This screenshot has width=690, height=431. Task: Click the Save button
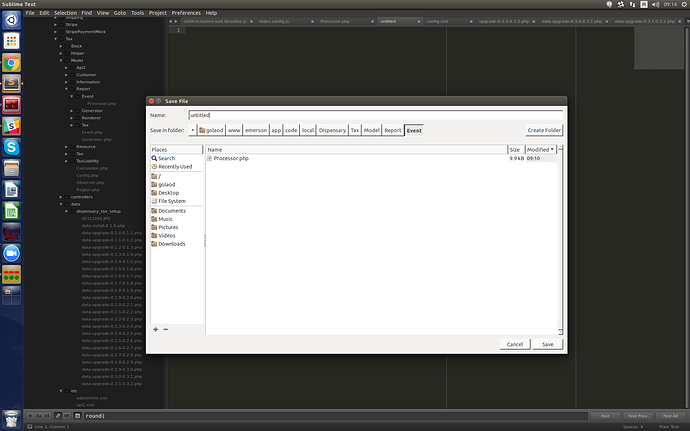(x=547, y=344)
